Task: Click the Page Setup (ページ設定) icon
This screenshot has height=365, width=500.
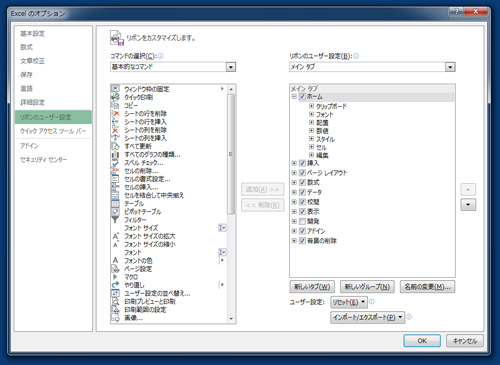Action: (115, 269)
